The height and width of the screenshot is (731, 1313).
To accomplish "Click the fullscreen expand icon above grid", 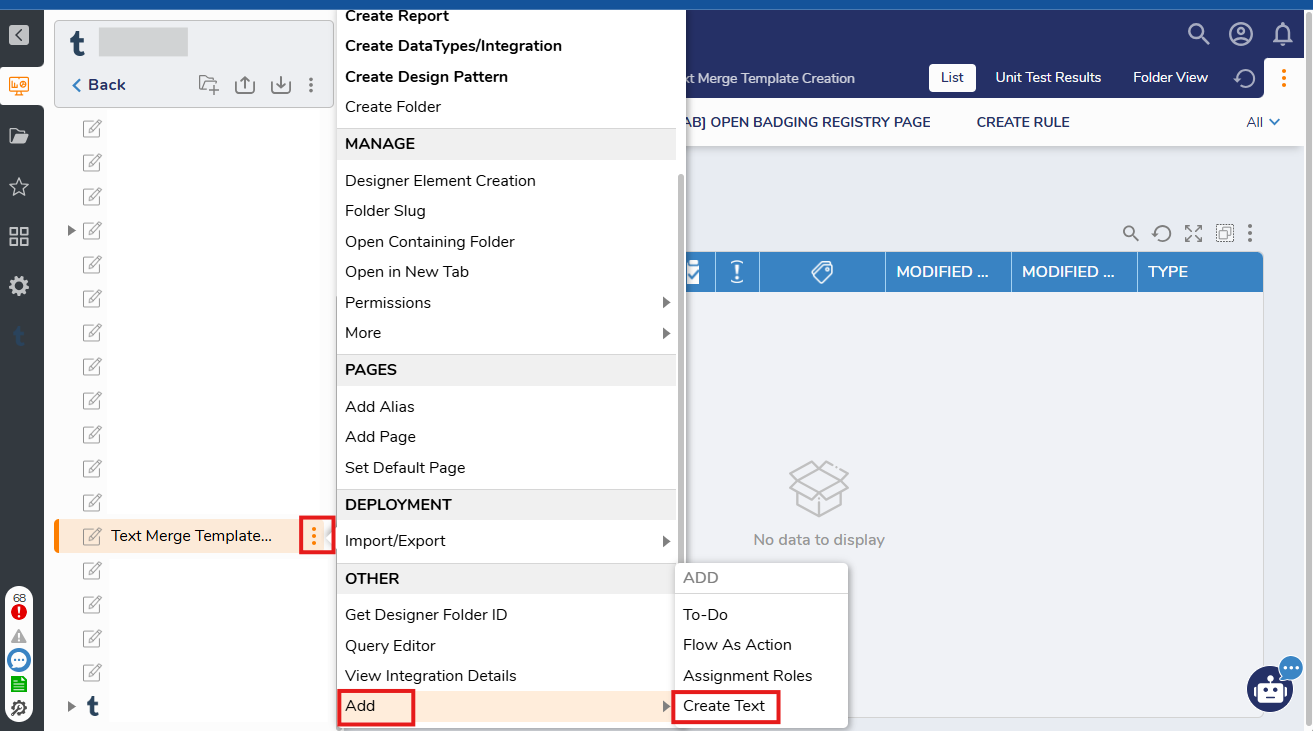I will click(x=1193, y=233).
